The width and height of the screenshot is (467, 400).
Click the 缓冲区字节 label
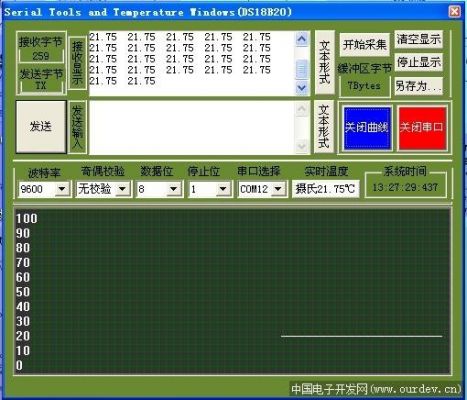click(364, 68)
